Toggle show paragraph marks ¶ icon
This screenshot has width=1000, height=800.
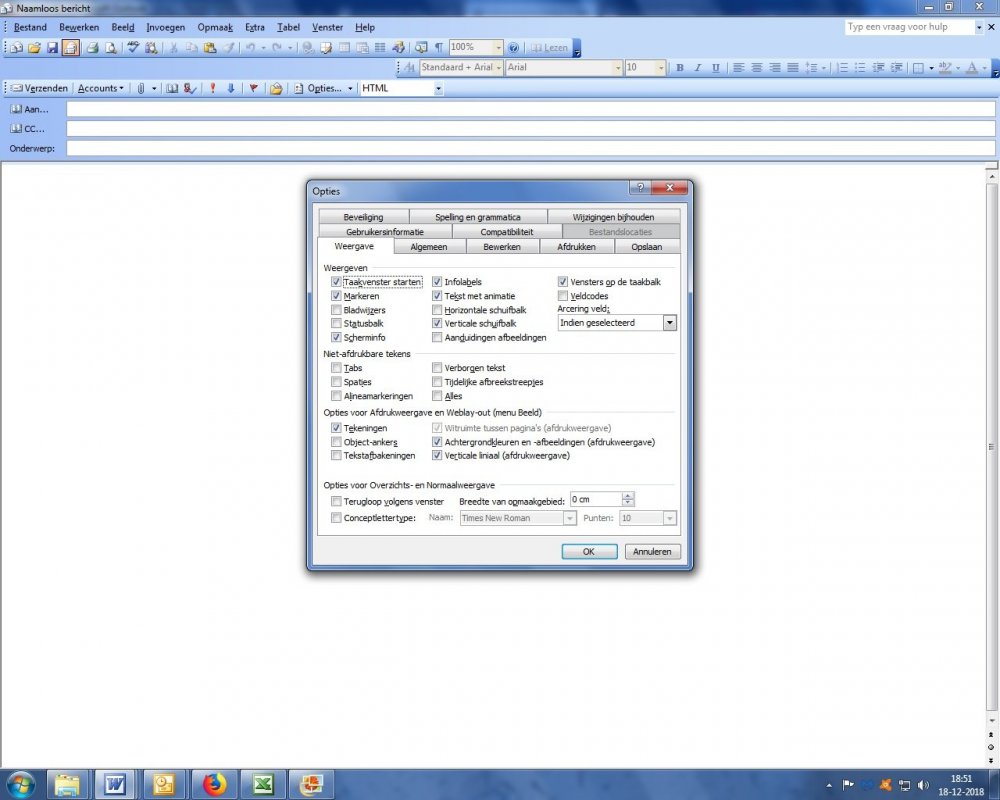[x=439, y=48]
